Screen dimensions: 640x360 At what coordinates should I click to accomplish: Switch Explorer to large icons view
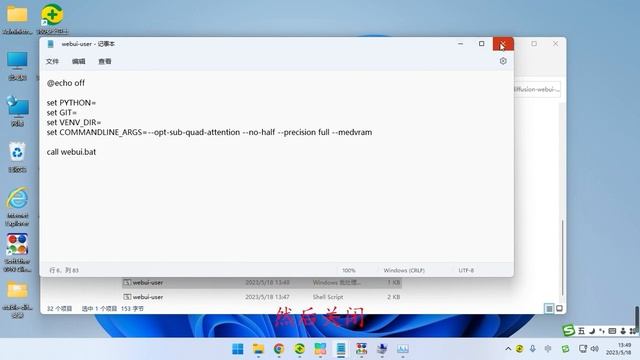point(560,309)
